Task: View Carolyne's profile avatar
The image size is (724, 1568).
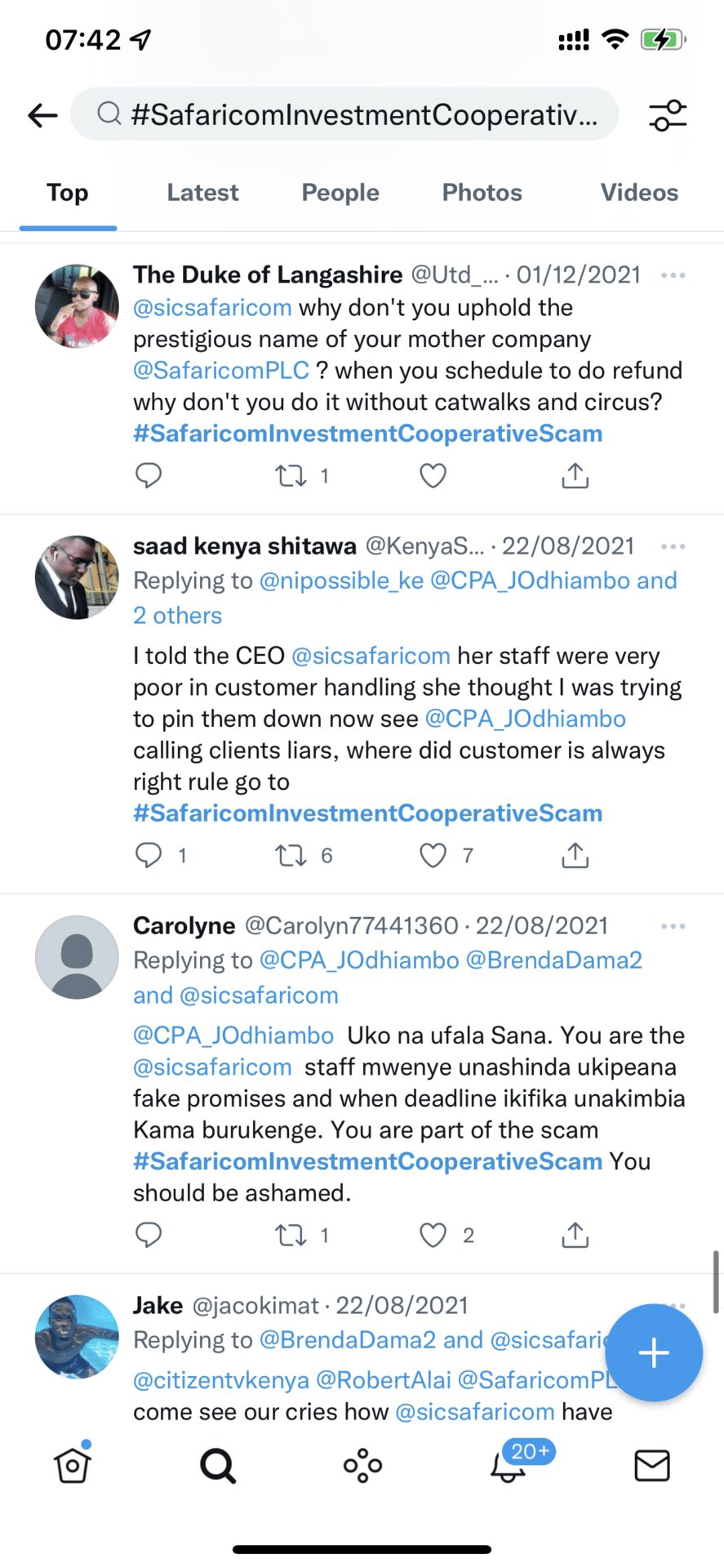Action: 77,957
